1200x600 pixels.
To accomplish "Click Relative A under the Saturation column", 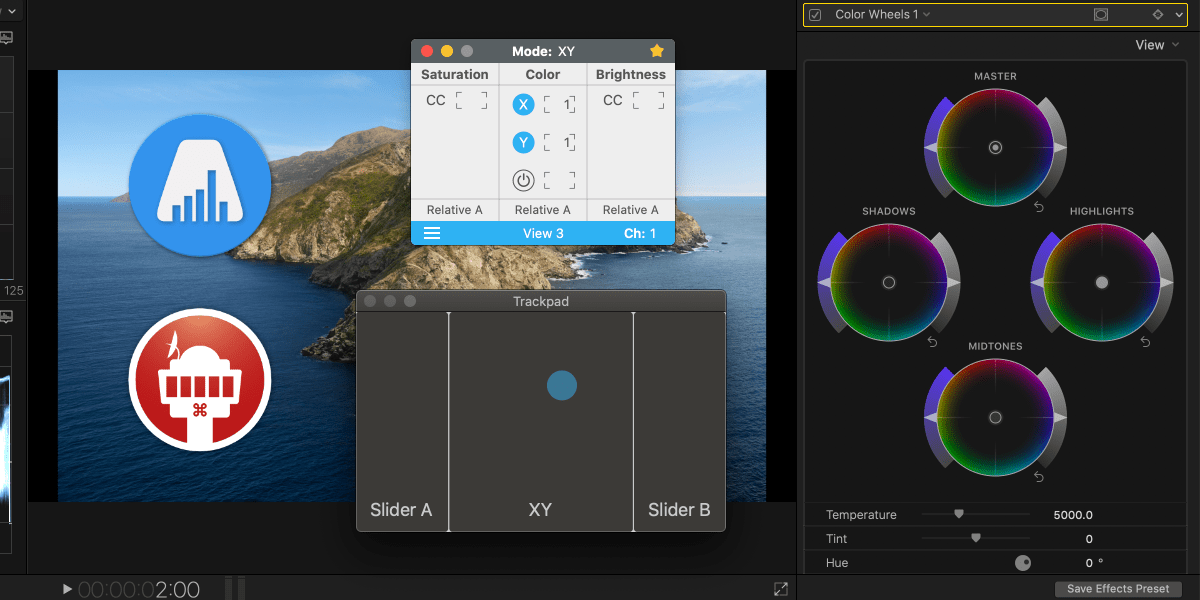I will tap(454, 209).
